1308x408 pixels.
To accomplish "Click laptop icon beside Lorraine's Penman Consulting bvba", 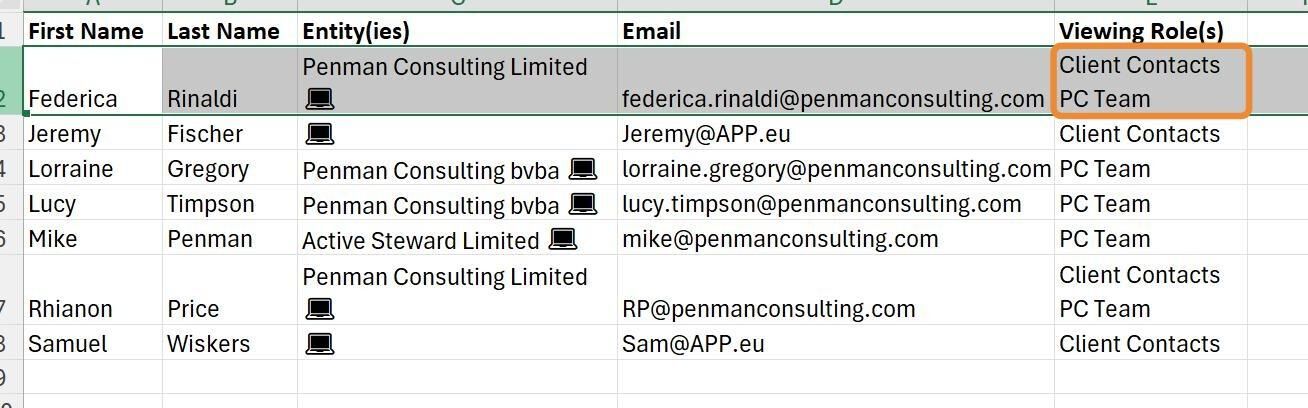I will coord(582,169).
